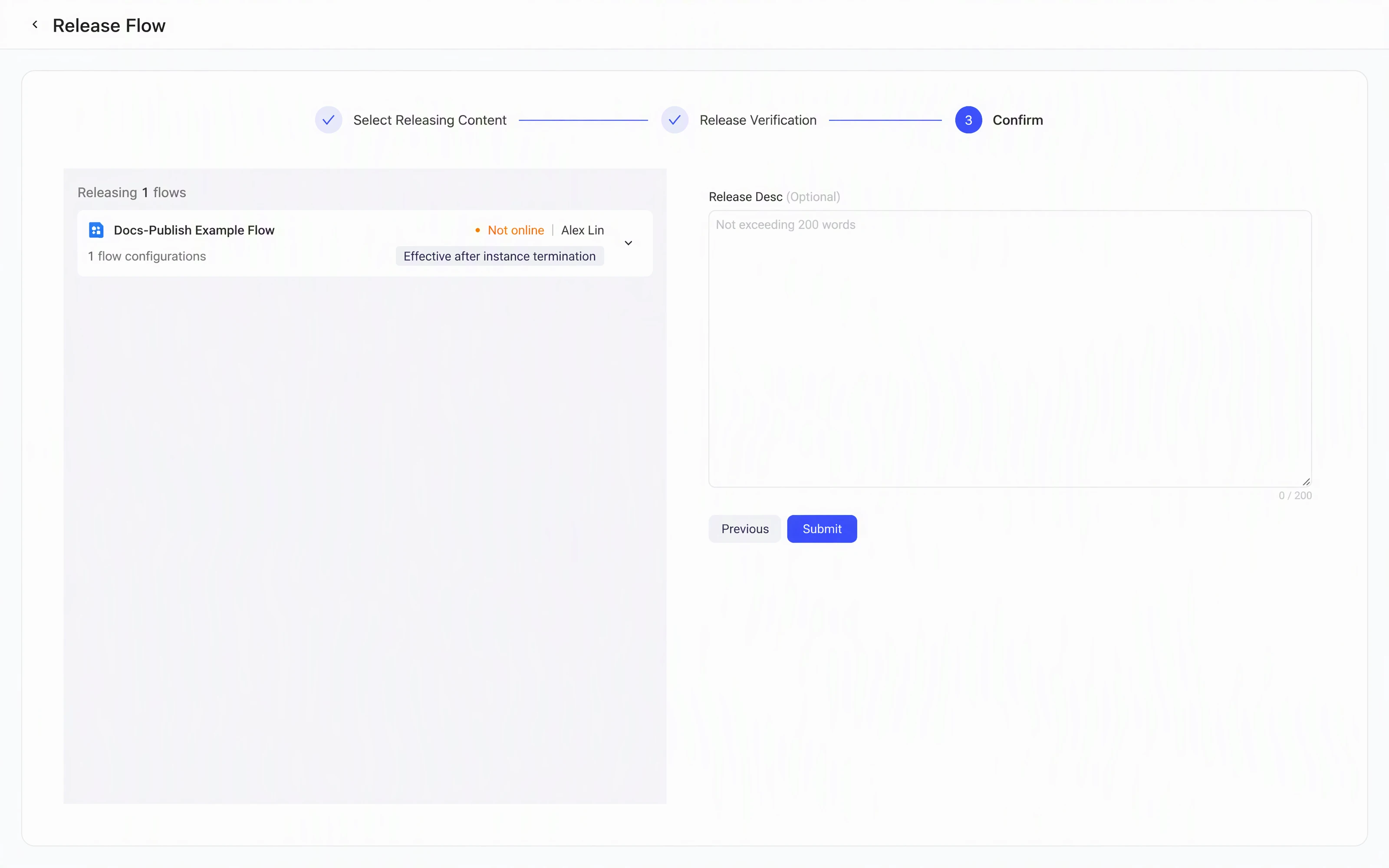1389x868 pixels.
Task: Click the step 3 Confirm circle
Action: coord(968,120)
